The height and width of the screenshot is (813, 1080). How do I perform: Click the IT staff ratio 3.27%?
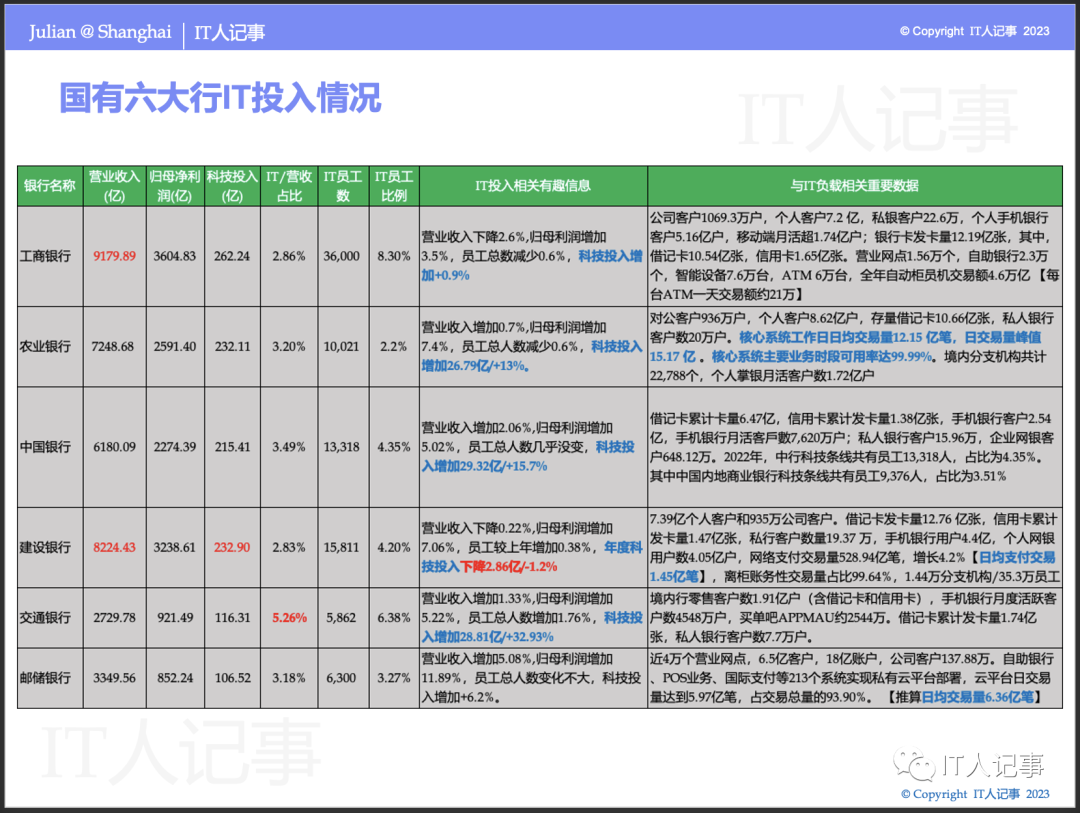point(394,678)
